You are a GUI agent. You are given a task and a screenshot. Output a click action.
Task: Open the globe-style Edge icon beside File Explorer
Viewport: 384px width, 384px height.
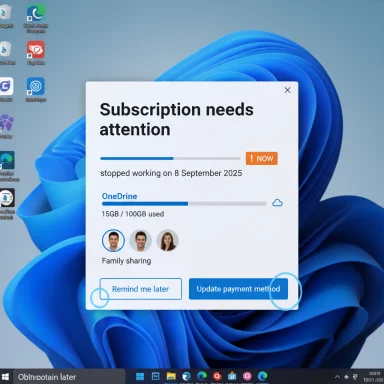click(186, 376)
